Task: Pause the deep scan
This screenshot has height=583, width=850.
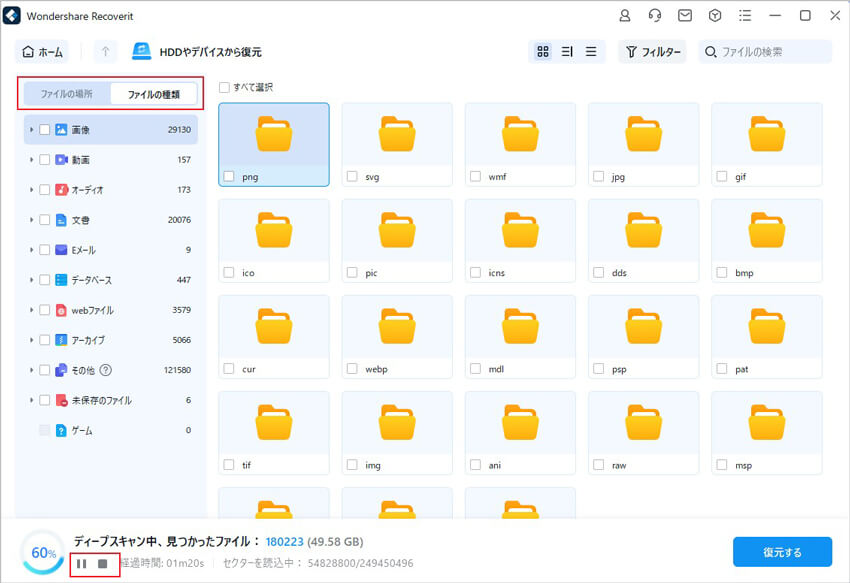Action: (82, 564)
